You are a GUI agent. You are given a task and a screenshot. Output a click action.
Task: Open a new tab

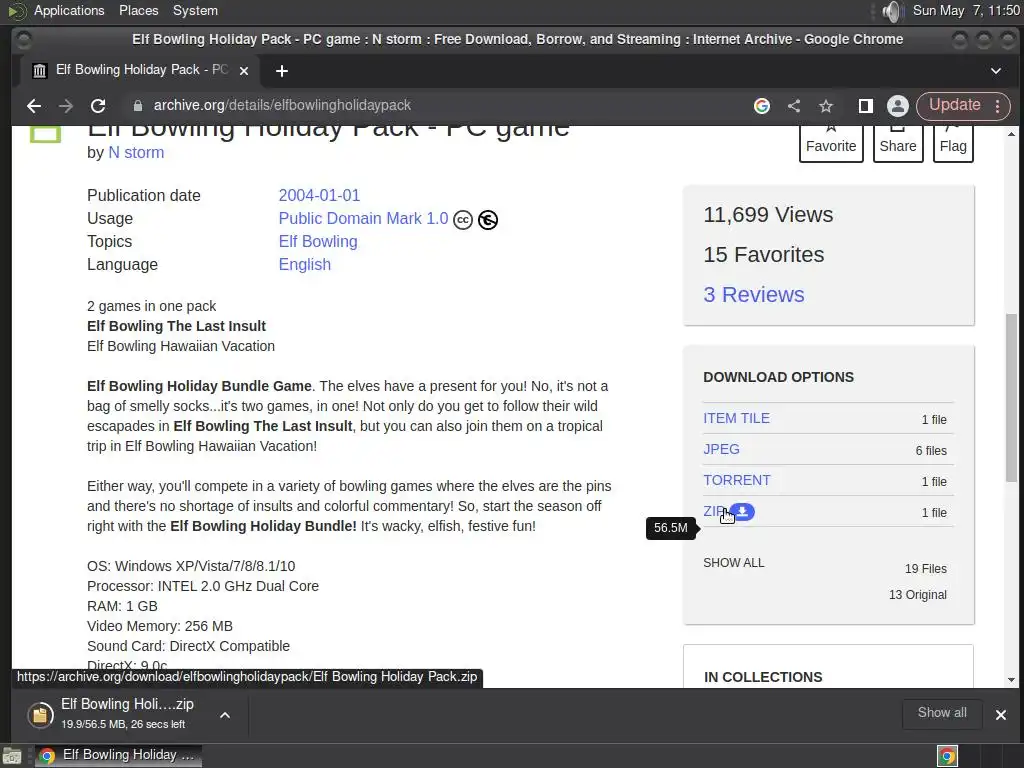tap(281, 71)
